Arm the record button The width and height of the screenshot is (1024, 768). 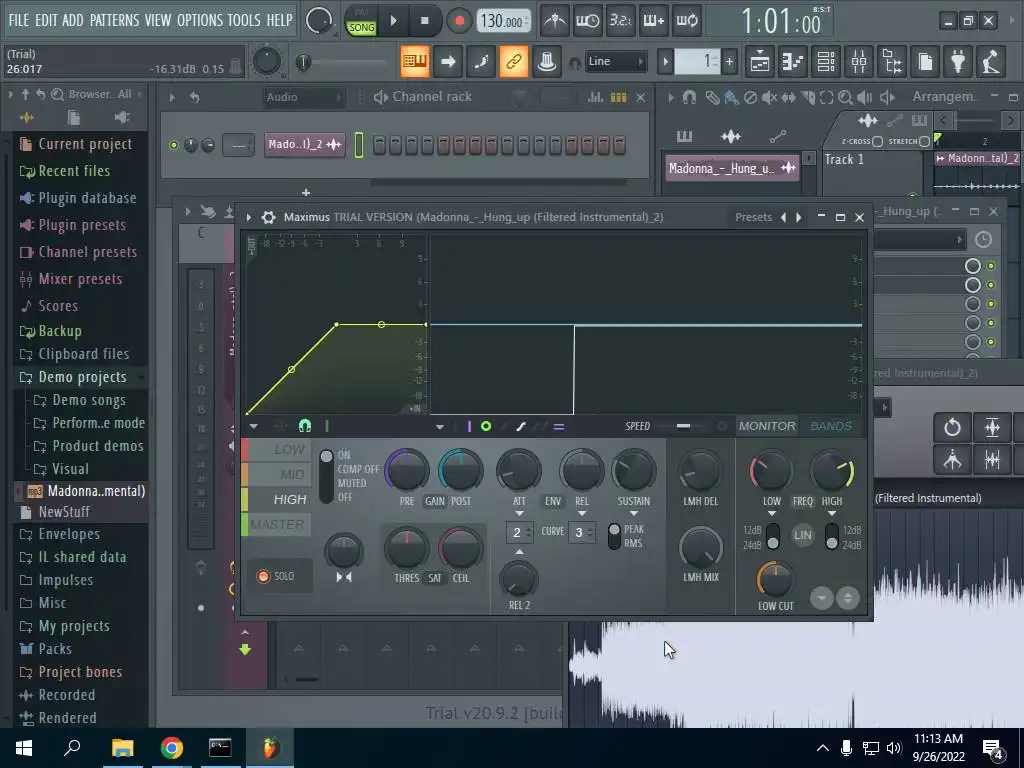(x=459, y=21)
